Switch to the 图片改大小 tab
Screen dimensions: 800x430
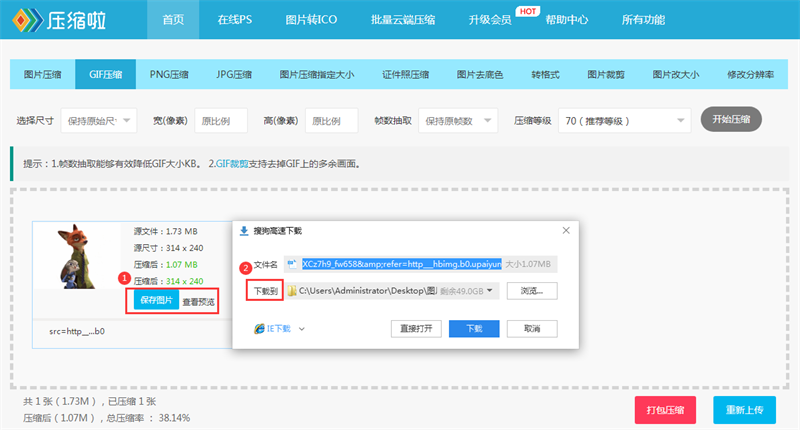(x=676, y=74)
